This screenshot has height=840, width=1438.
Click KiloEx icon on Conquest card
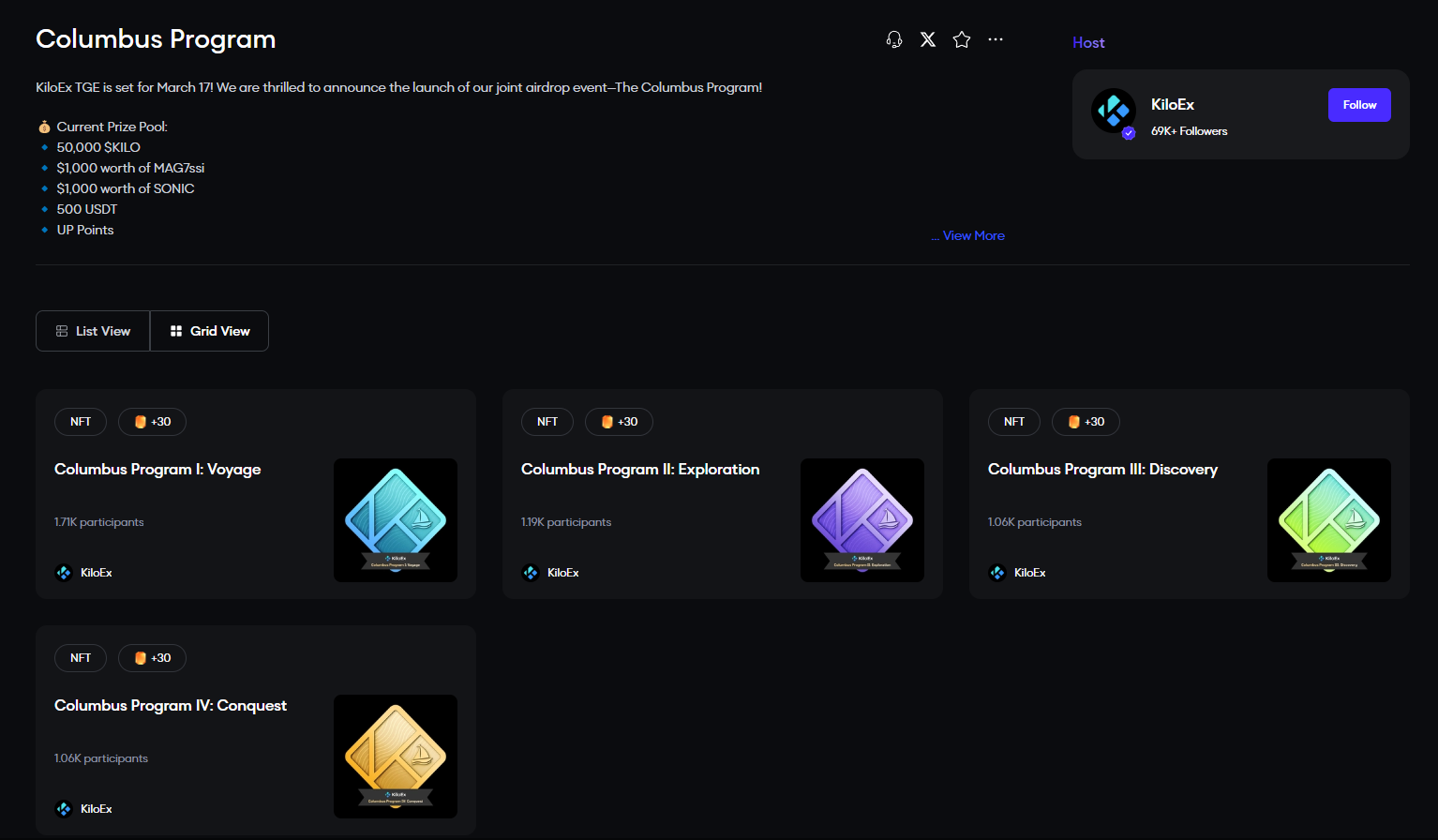pyautogui.click(x=64, y=809)
